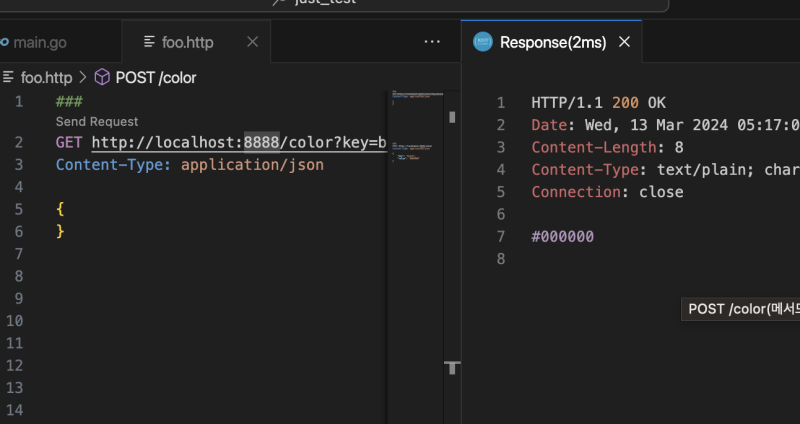Click the breadcrumb chevron separator after foo.http
The image size is (800, 424).
coord(82,76)
